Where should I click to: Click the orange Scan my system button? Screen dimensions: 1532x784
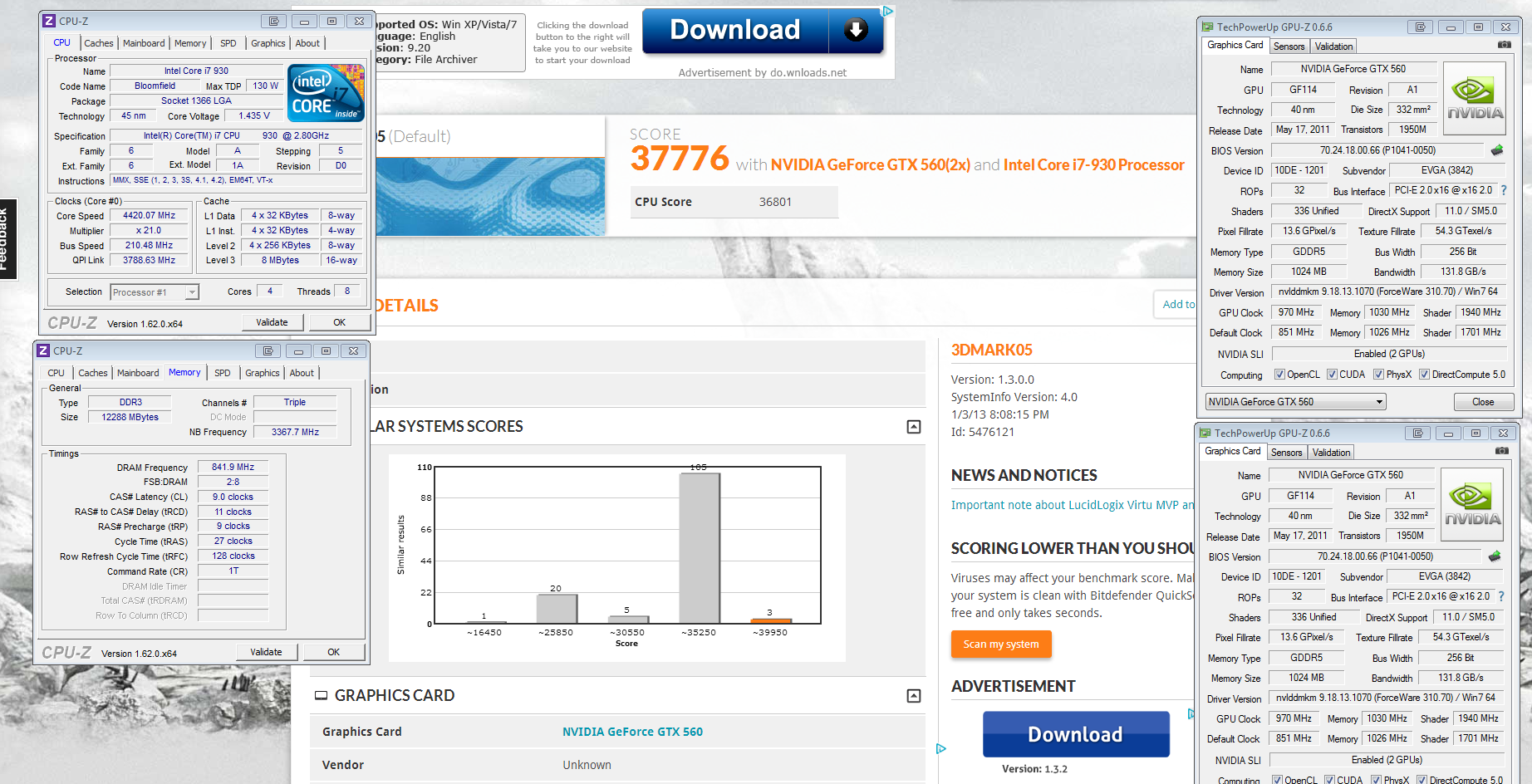1000,644
